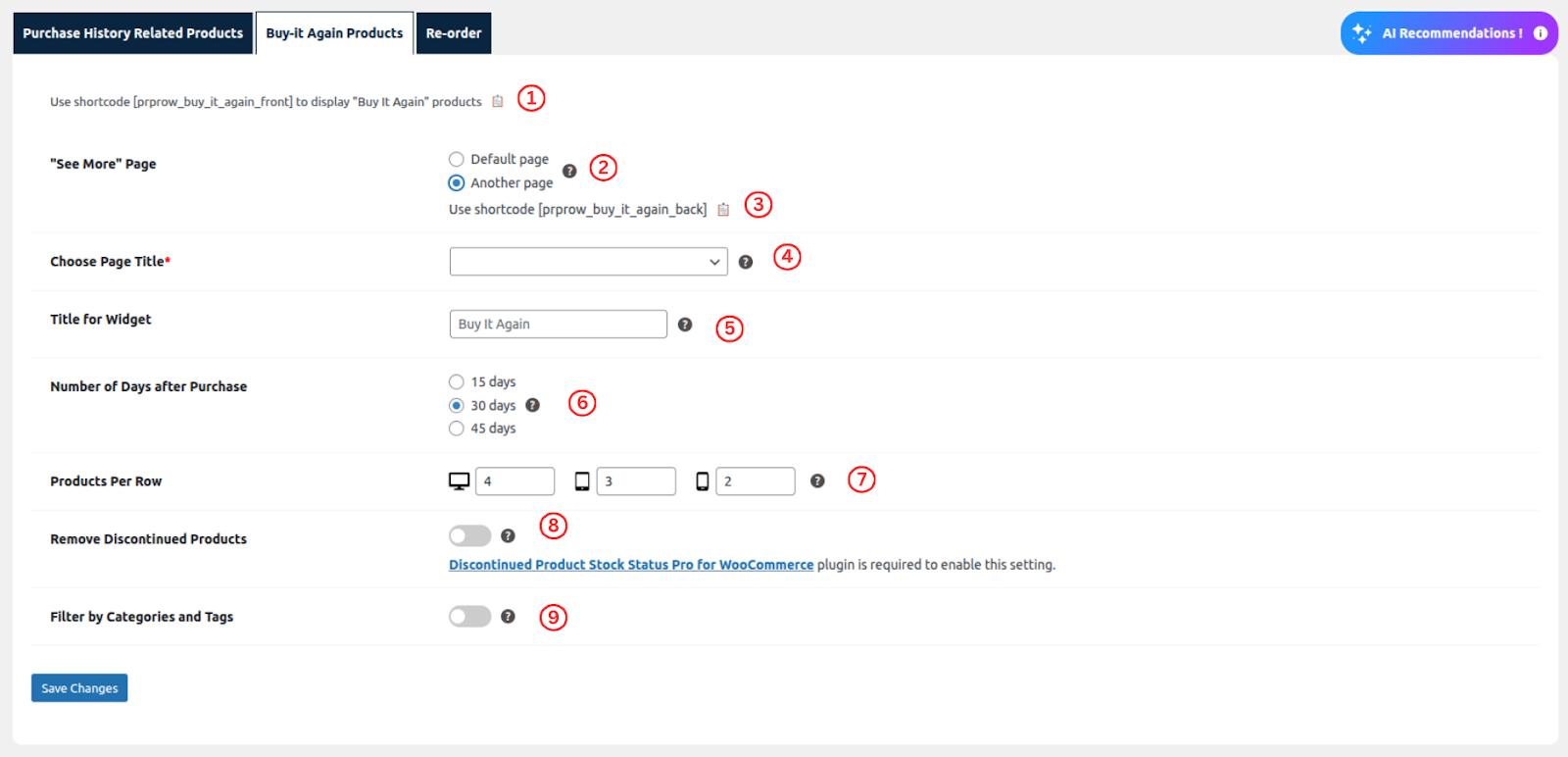Copy the buy_it_again_back shortcode clipboard icon

(723, 210)
